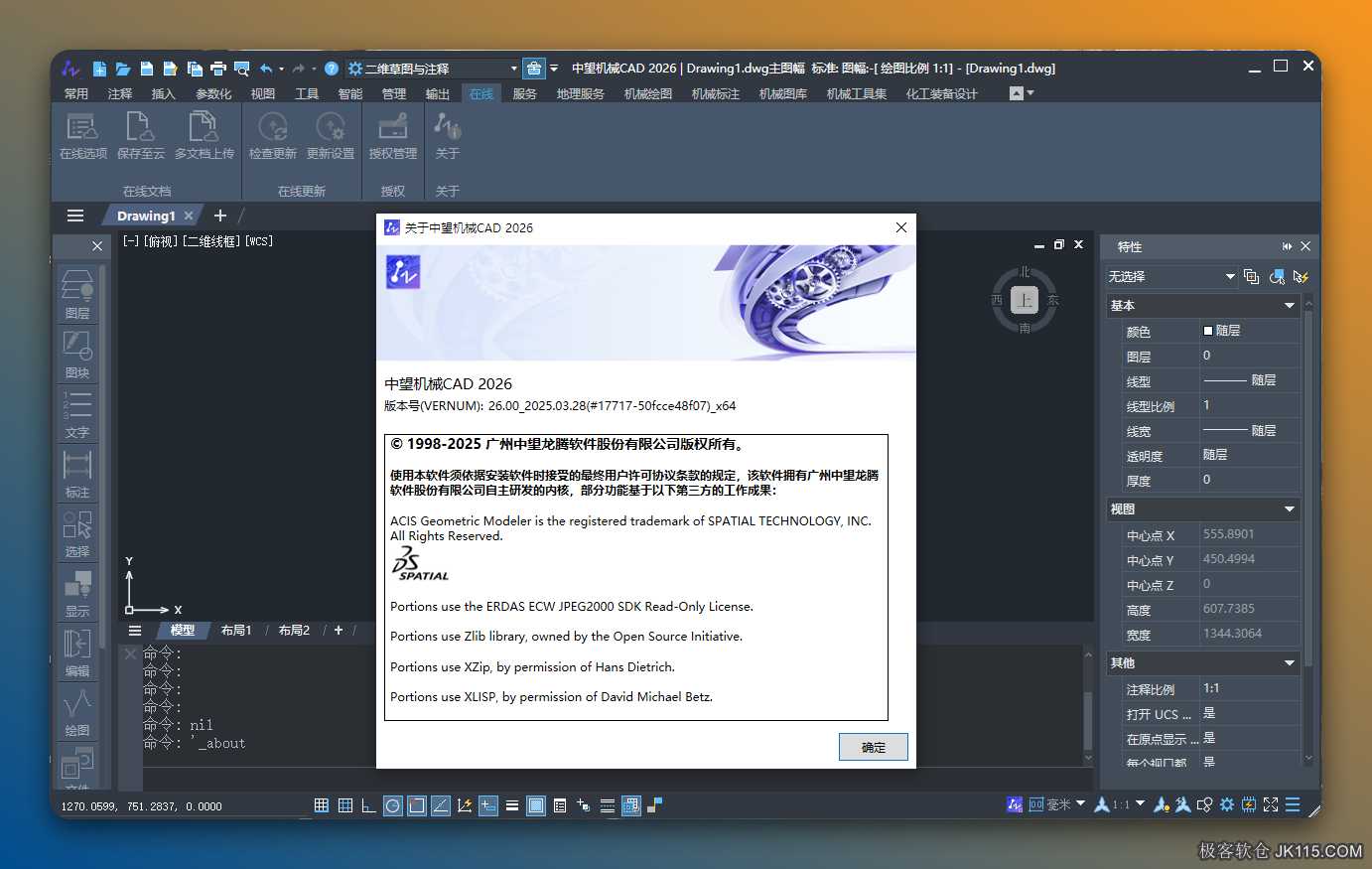Collapse the 视图 section in properties
Viewport: 1372px width, 869px height.
(x=1290, y=509)
